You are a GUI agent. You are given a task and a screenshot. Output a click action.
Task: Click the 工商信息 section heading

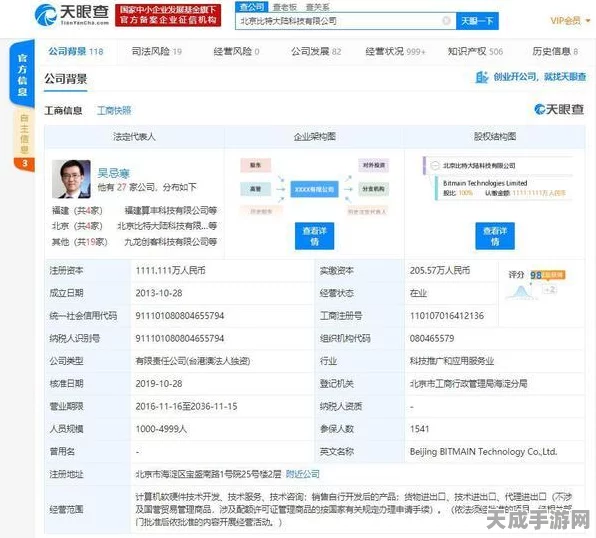[x=63, y=111]
